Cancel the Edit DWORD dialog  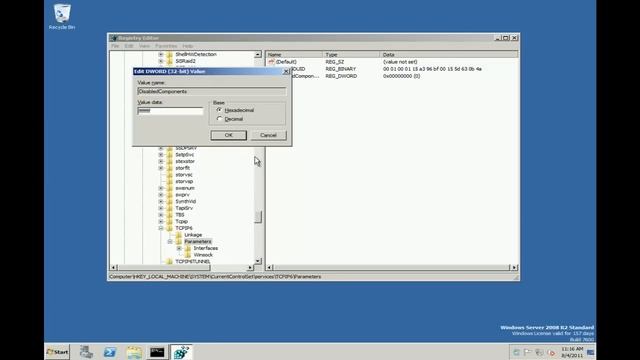point(268,135)
